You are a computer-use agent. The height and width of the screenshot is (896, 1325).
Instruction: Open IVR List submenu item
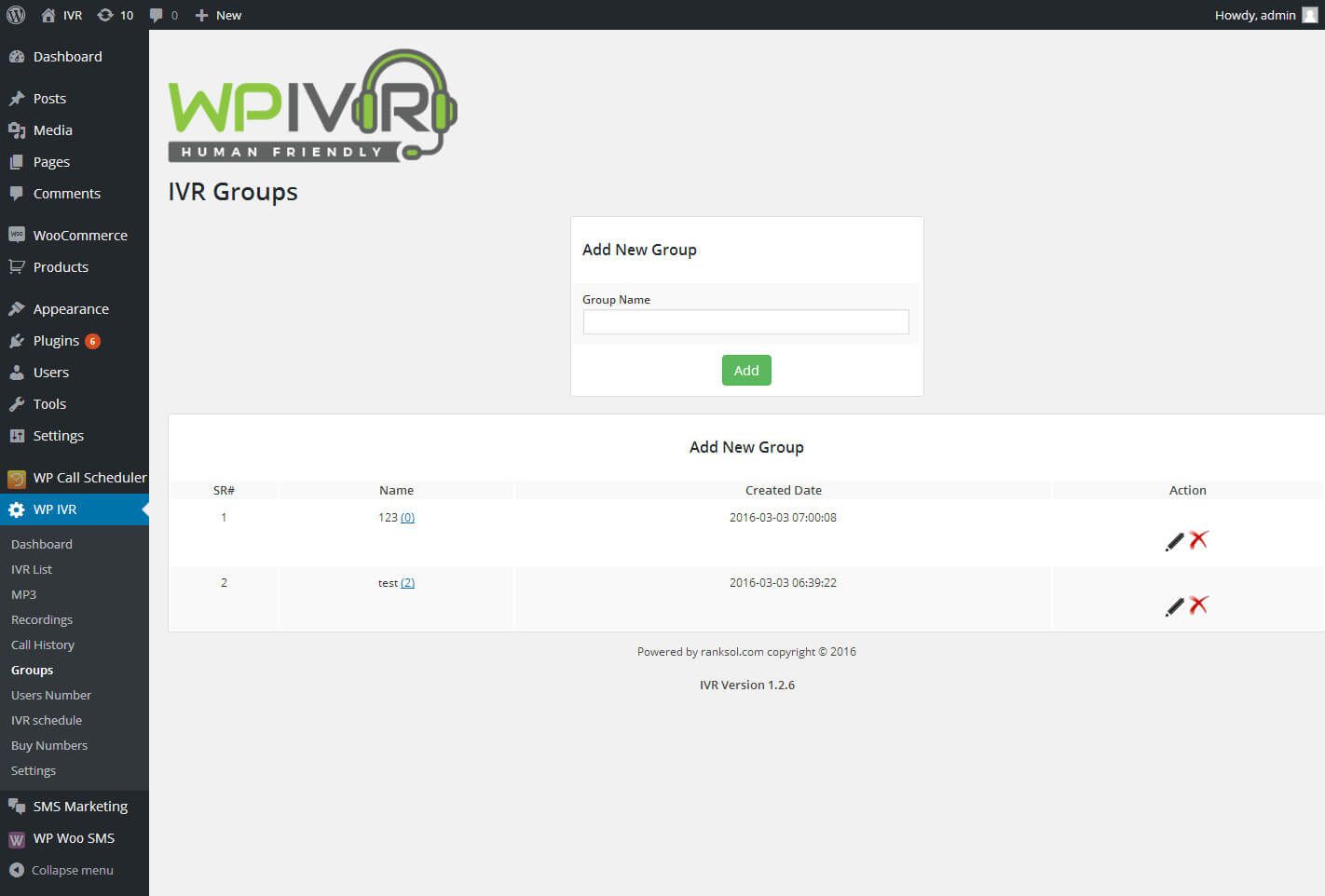tap(32, 569)
